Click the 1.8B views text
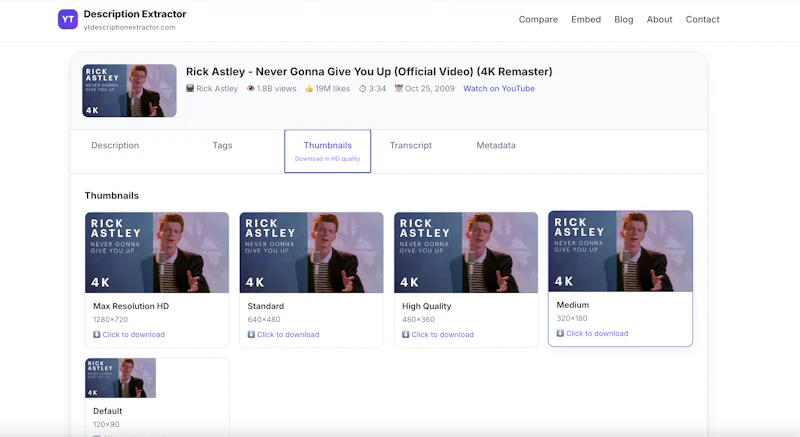 coord(277,88)
